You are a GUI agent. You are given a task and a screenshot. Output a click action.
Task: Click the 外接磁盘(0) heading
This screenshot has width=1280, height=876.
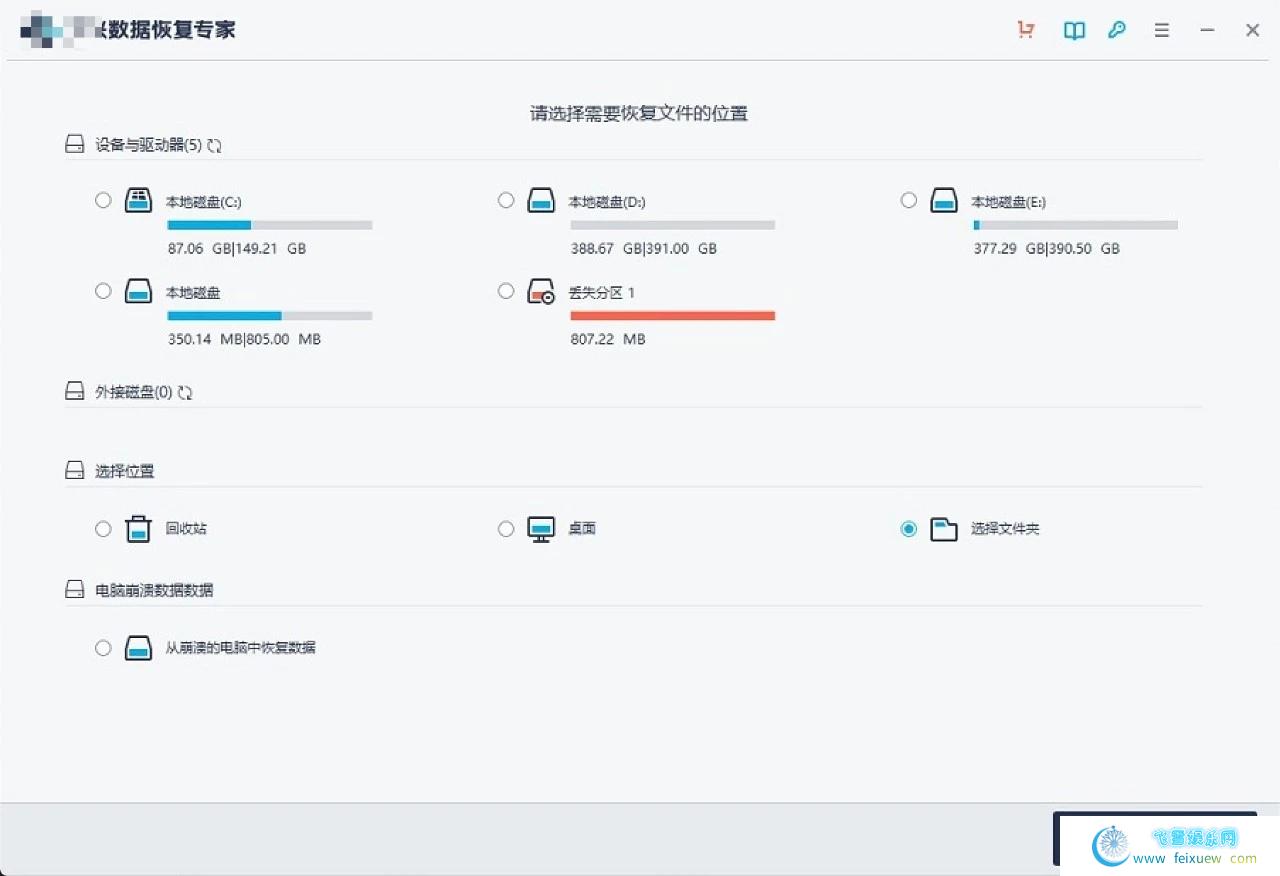pos(134,392)
